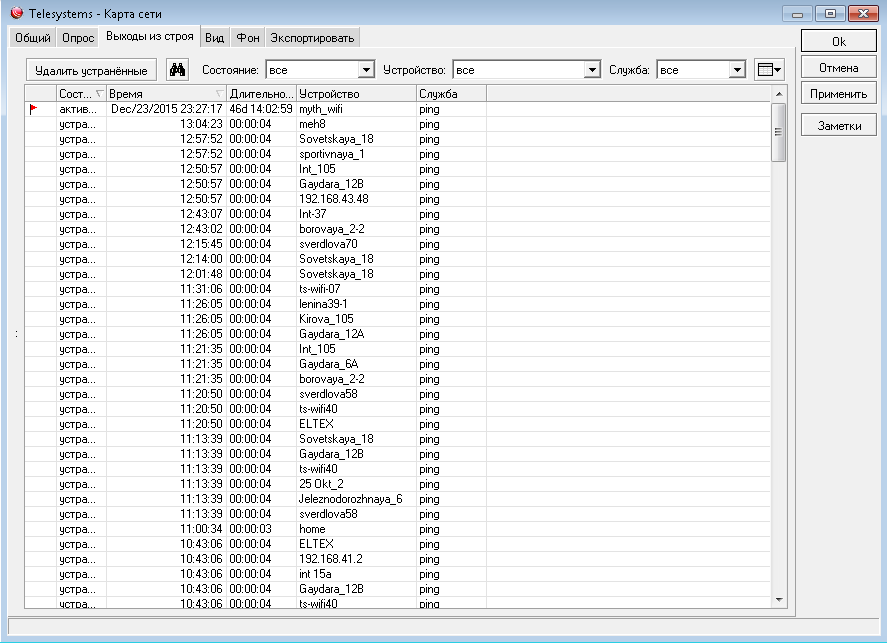The image size is (887, 643).
Task: Select the sportivnaya_1 row
Action: (397, 154)
